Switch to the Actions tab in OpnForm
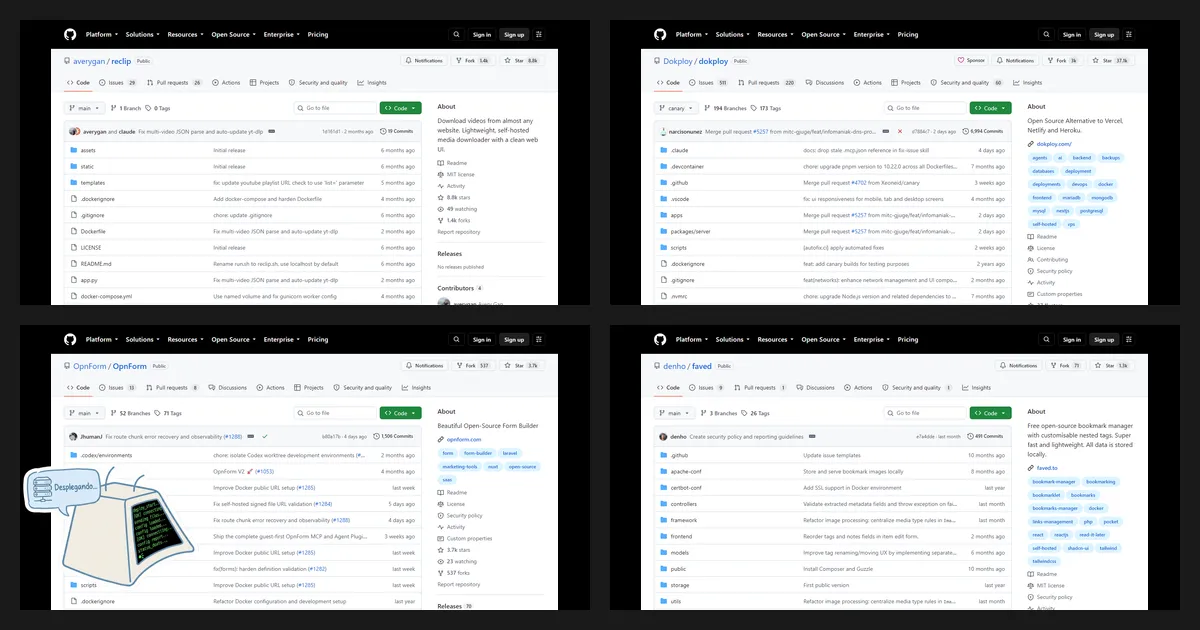This screenshot has width=1200, height=630. pyautogui.click(x=271, y=388)
